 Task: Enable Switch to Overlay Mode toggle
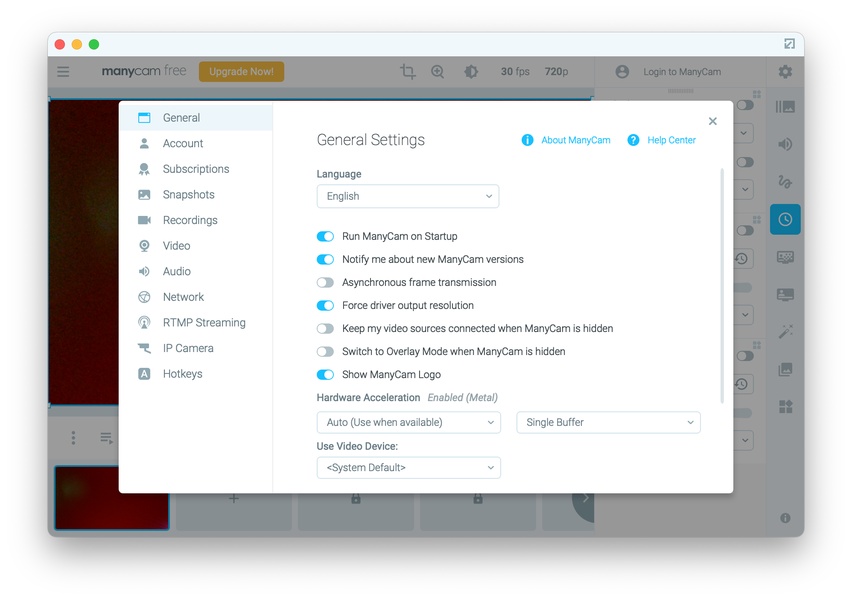pos(325,352)
